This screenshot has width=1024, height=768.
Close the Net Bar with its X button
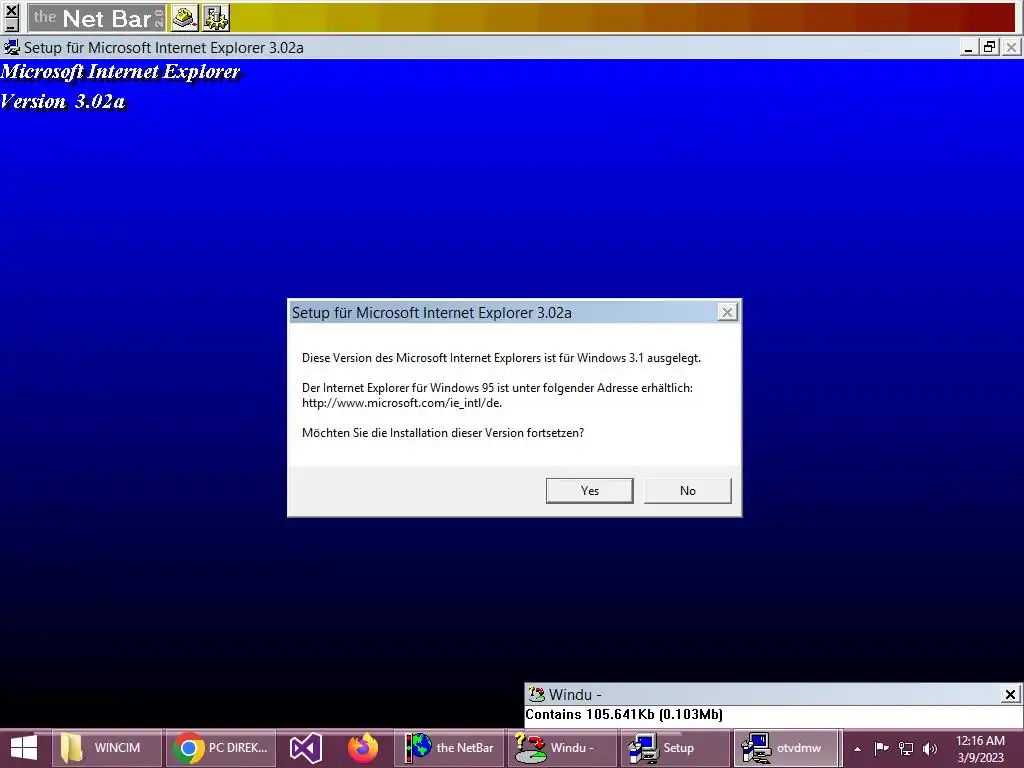coord(11,10)
